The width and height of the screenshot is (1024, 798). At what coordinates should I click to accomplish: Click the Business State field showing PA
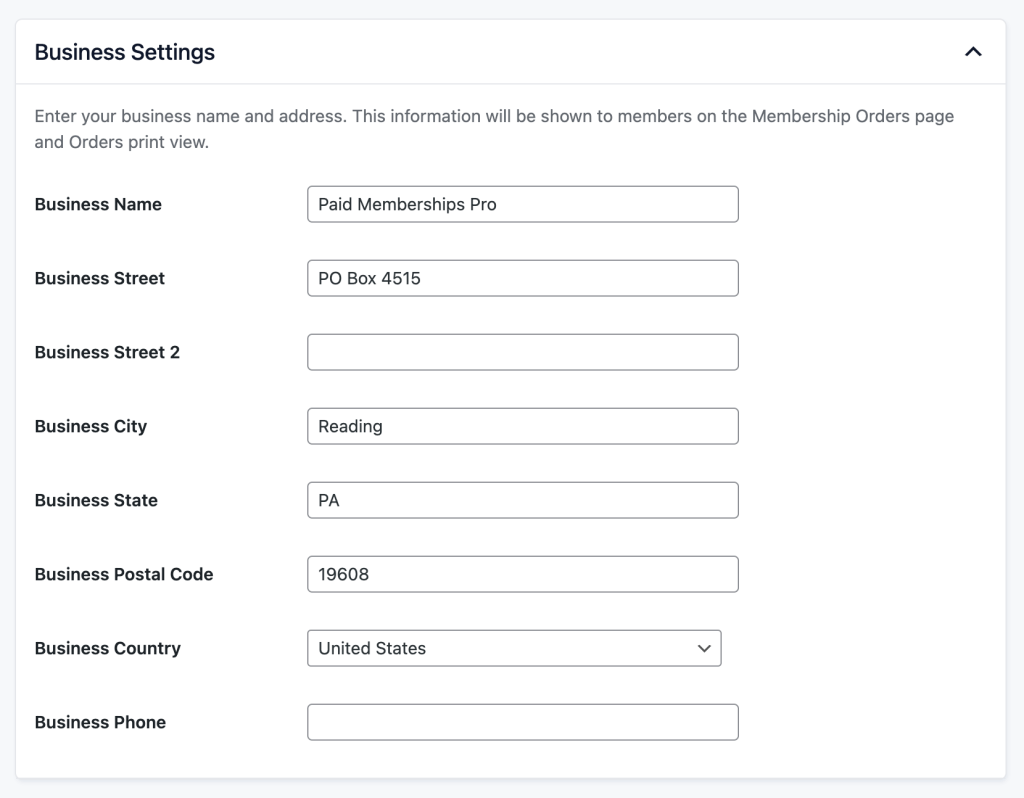click(x=522, y=500)
